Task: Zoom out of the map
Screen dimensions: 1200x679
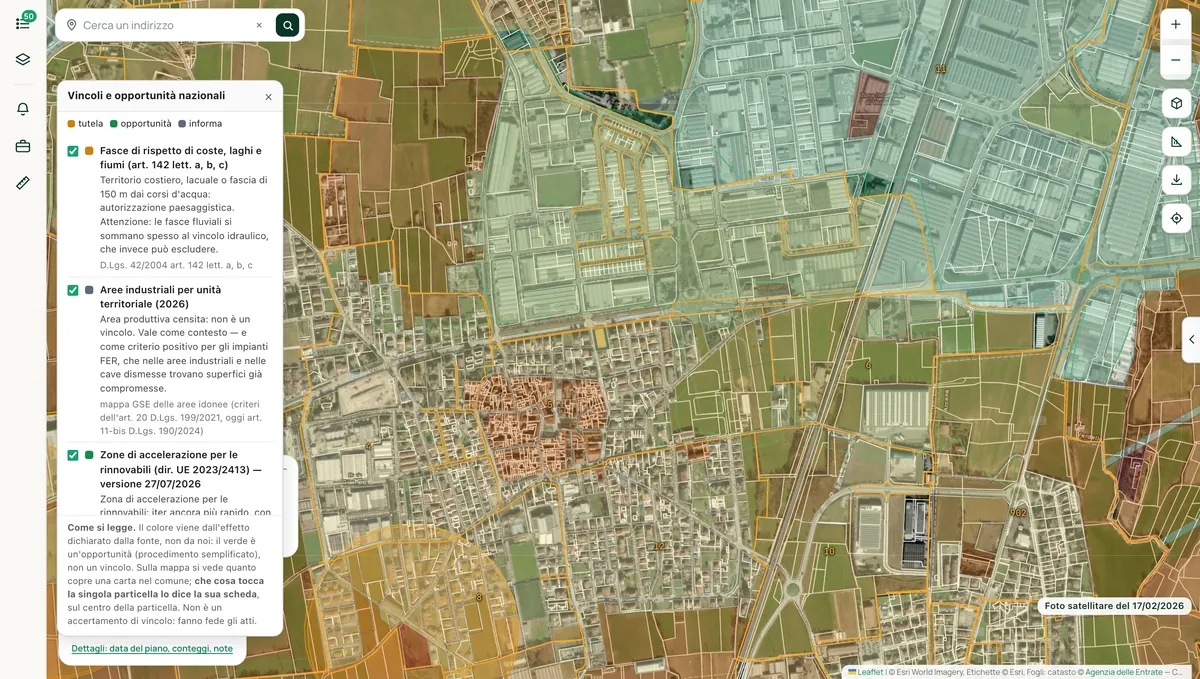Action: 1175,60
